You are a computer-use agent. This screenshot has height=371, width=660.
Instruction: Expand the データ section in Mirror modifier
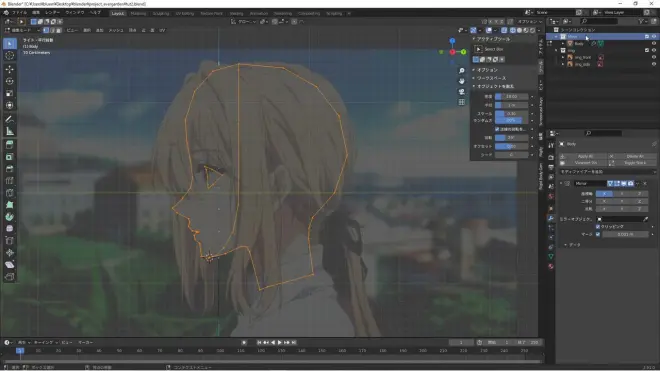(565, 245)
